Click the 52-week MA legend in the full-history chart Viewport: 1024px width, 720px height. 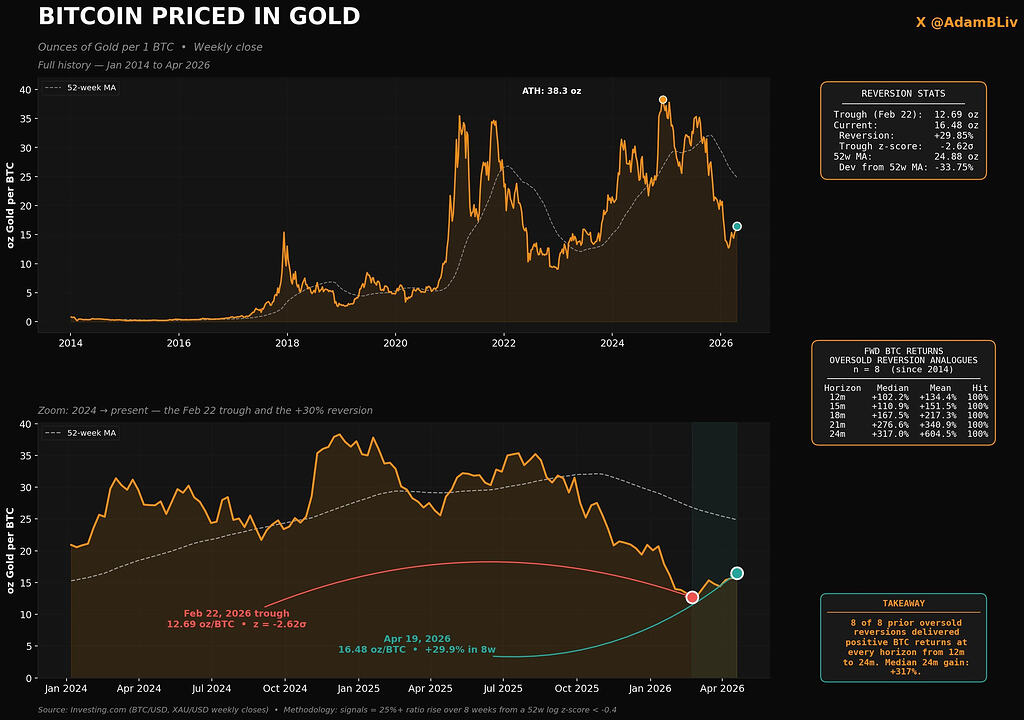[81, 88]
